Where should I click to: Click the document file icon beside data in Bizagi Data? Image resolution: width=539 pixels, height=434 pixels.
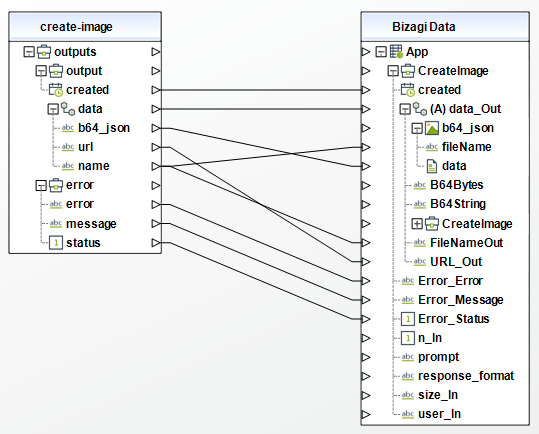point(432,166)
